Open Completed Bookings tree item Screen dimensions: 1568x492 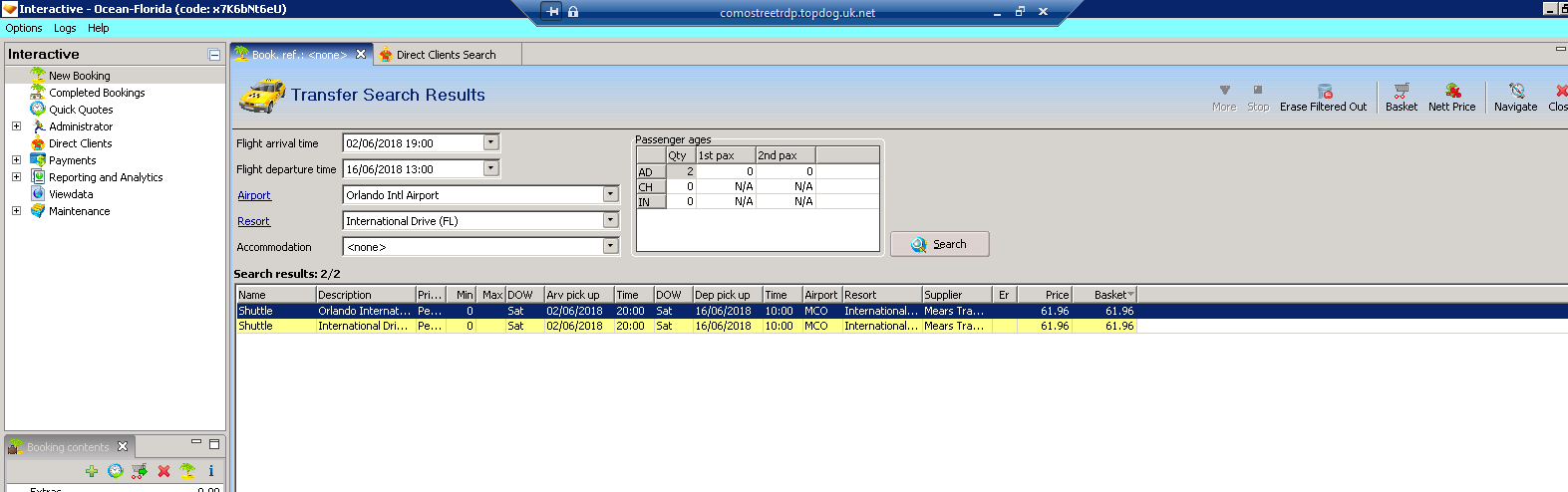[97, 93]
